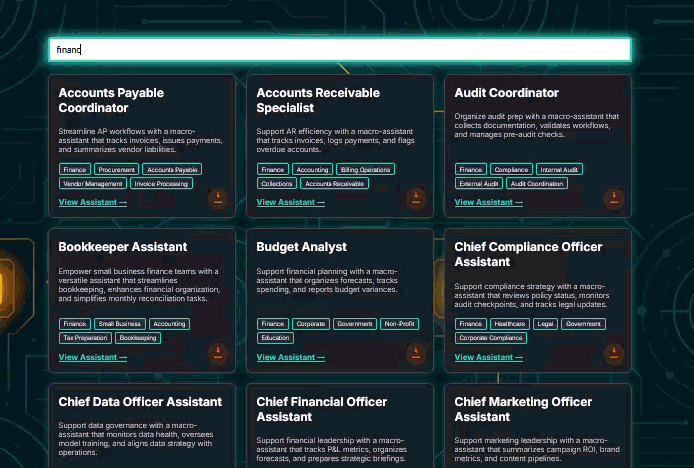This screenshot has height=468, width=694.
Task: Select the Billing Operations tag
Action: pyautogui.click(x=365, y=170)
